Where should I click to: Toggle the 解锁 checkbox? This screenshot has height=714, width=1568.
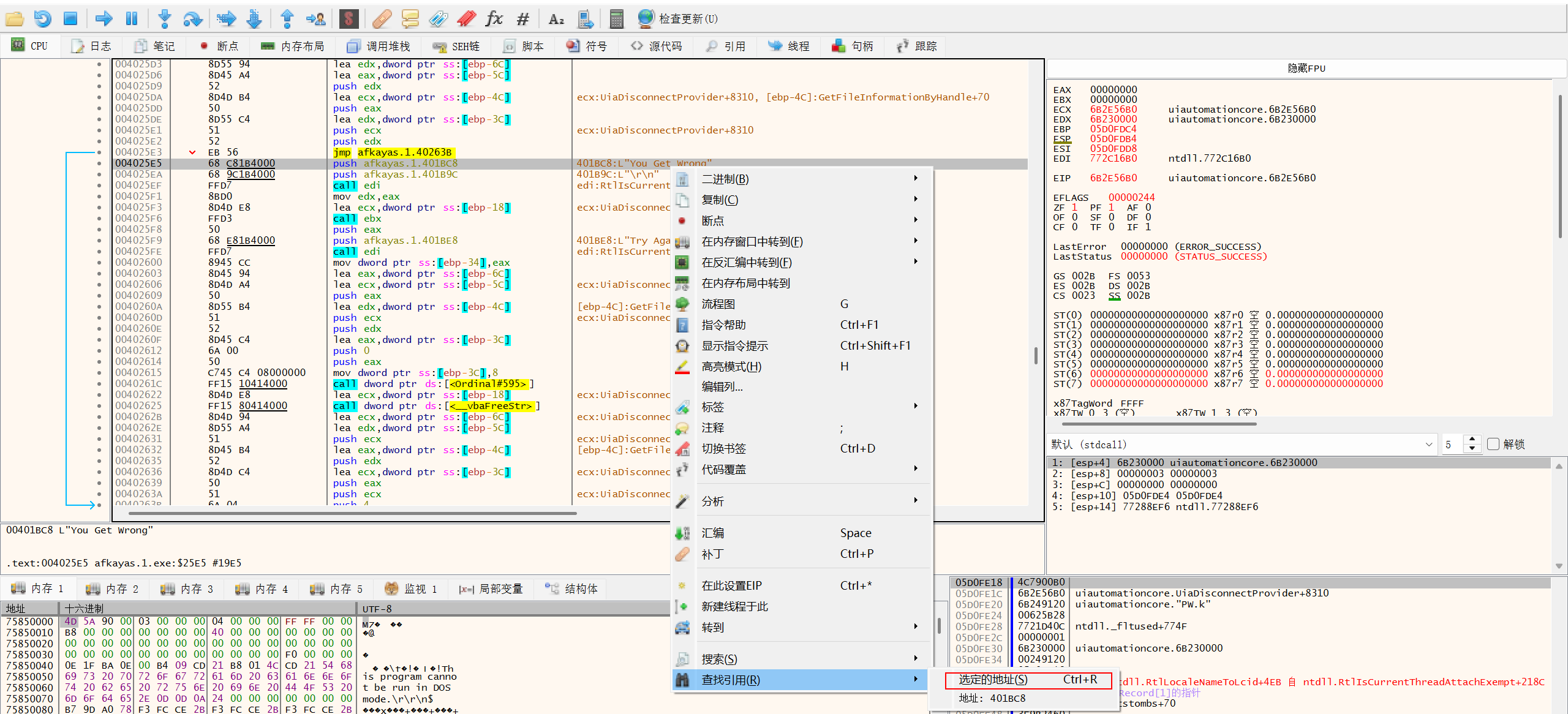click(1493, 444)
